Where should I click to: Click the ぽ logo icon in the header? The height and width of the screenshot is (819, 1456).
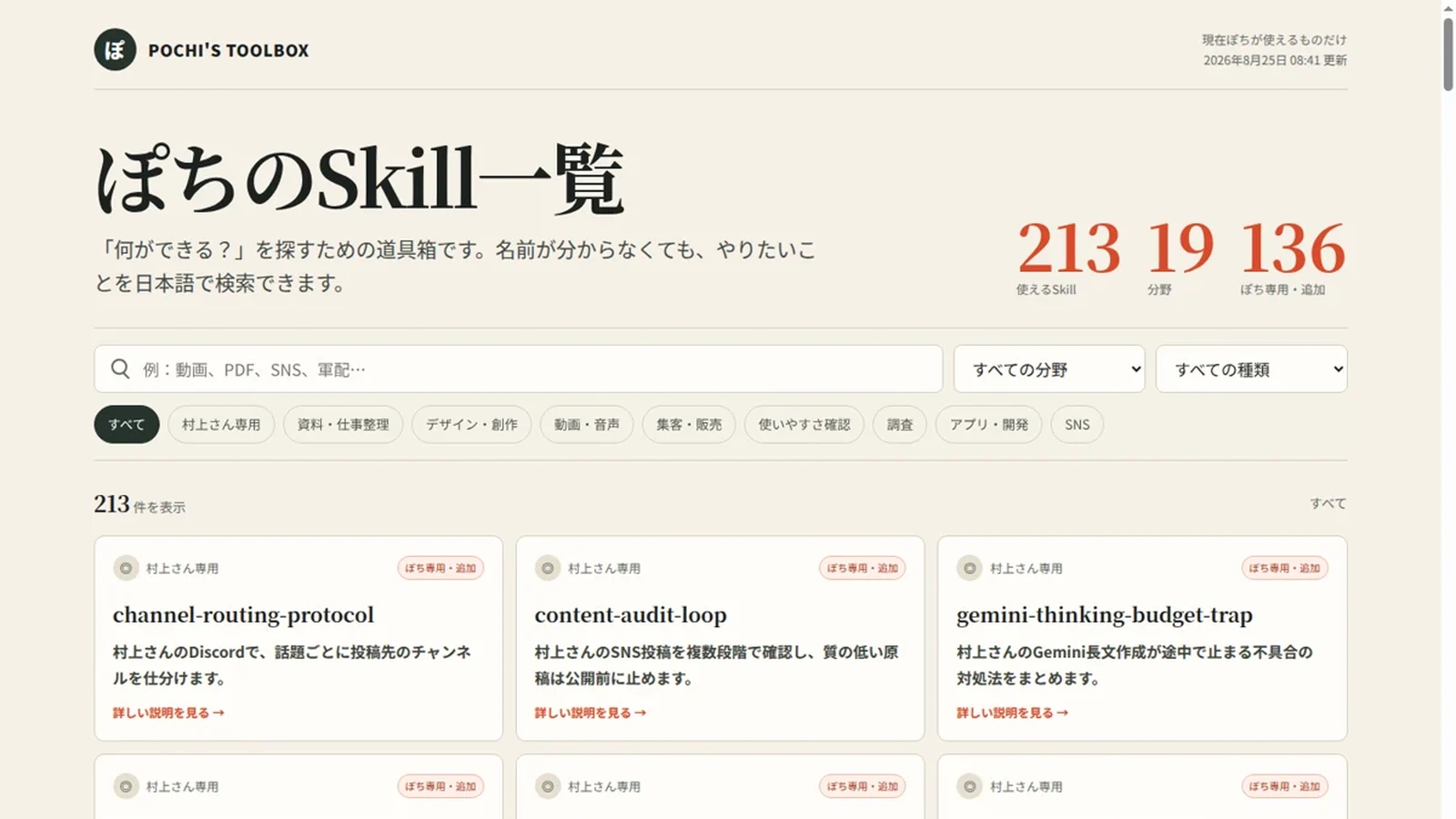pos(115,50)
